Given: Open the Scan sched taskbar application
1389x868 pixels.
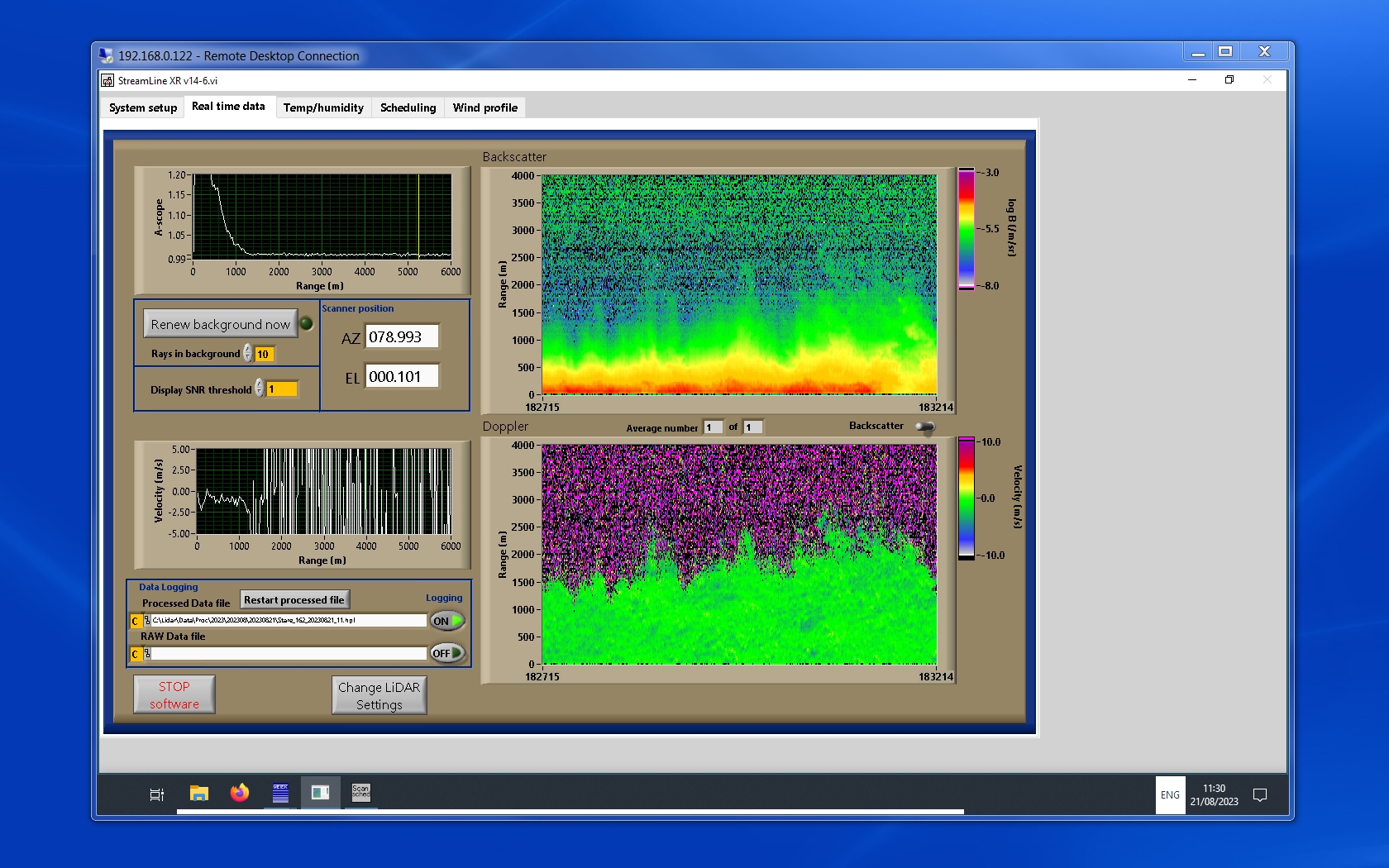Looking at the screenshot, I should click(360, 794).
